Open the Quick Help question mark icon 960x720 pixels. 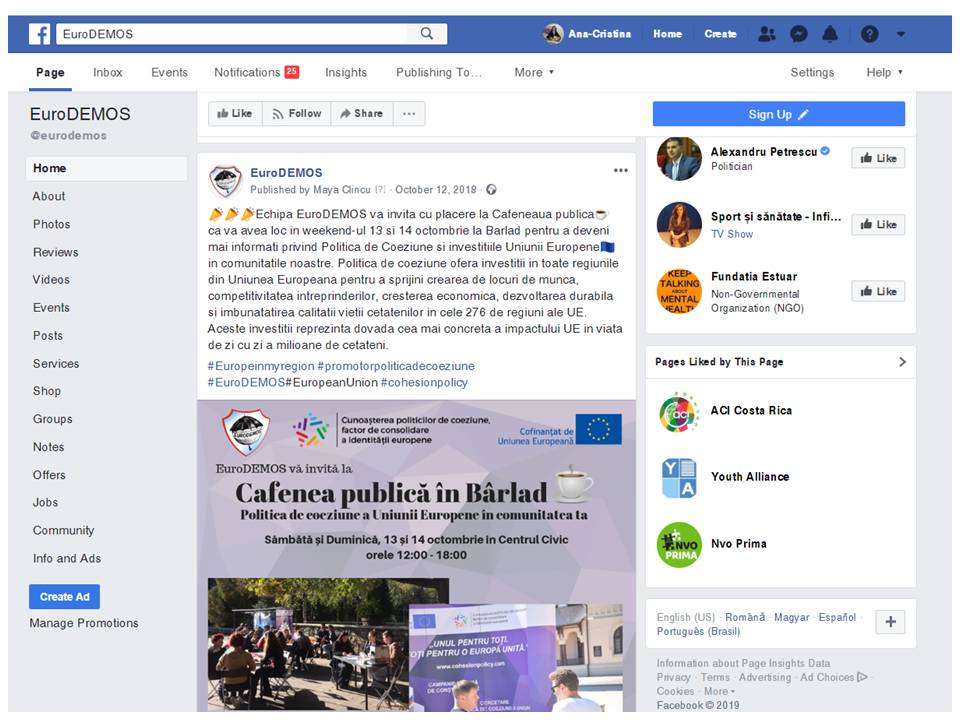point(869,34)
